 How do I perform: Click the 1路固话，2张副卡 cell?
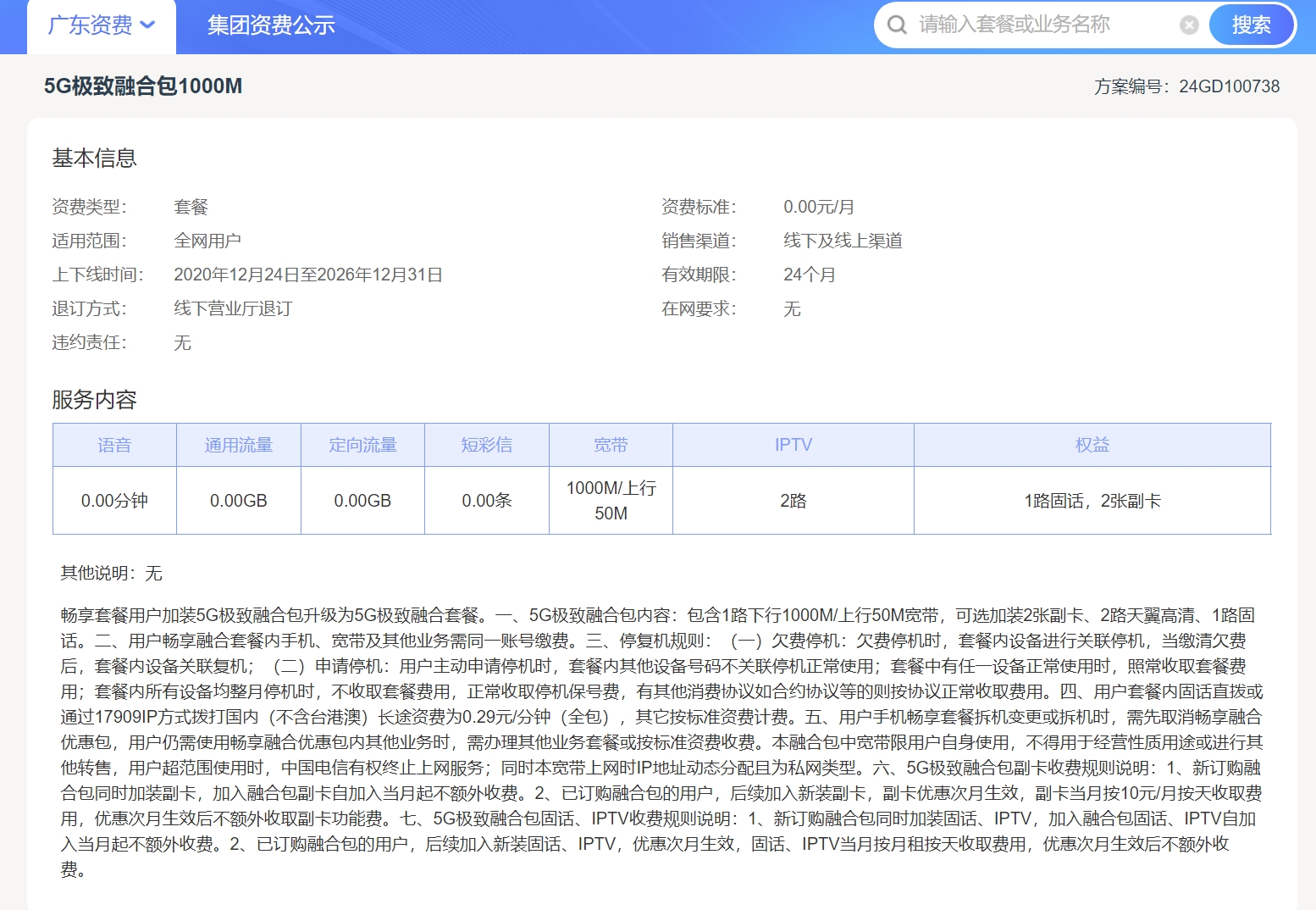[1092, 501]
